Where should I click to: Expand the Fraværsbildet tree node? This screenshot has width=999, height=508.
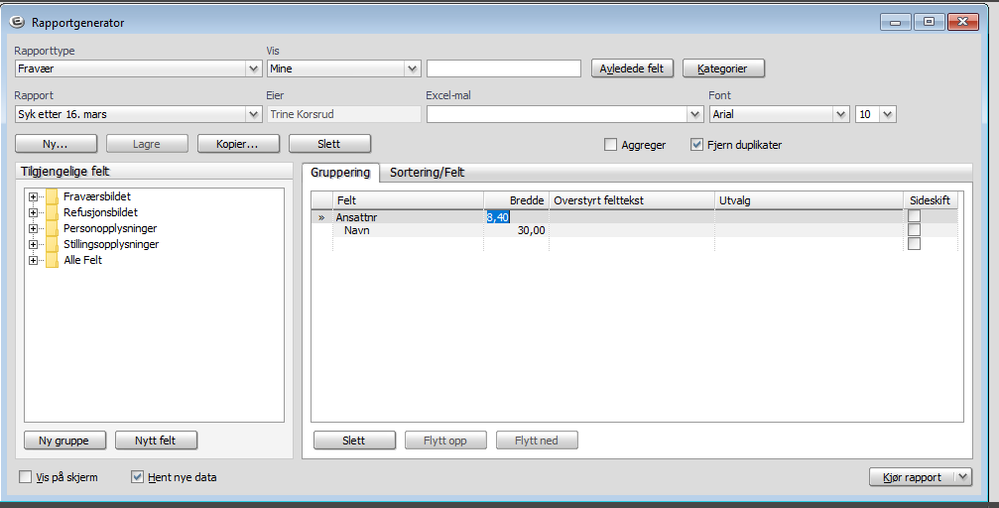point(33,197)
